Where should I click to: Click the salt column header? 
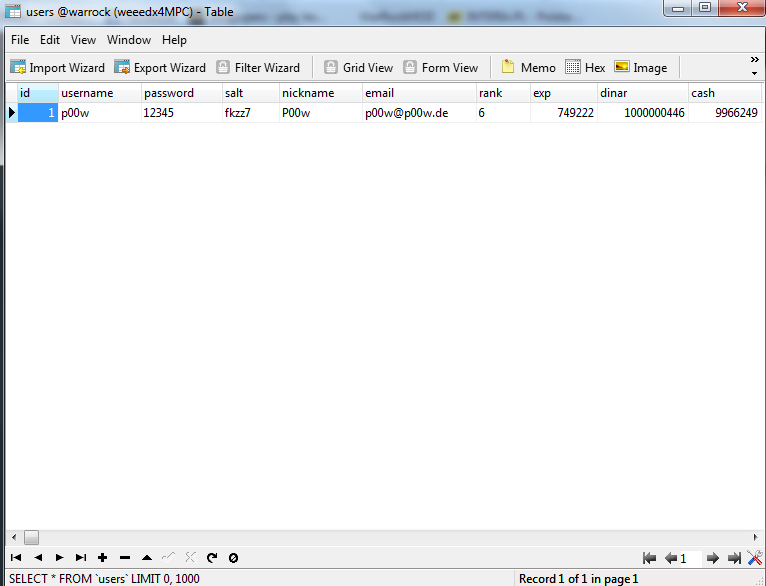pyautogui.click(x=251, y=93)
